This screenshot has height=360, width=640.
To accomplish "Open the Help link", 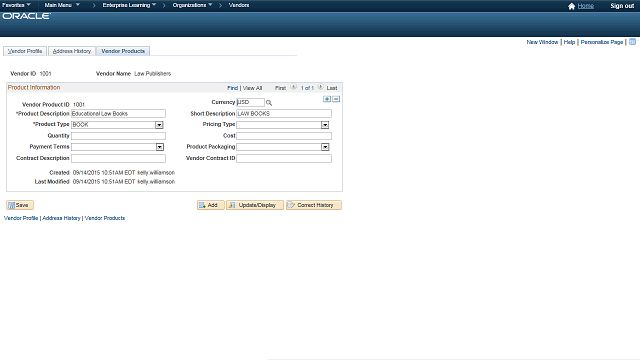I will pos(569,42).
